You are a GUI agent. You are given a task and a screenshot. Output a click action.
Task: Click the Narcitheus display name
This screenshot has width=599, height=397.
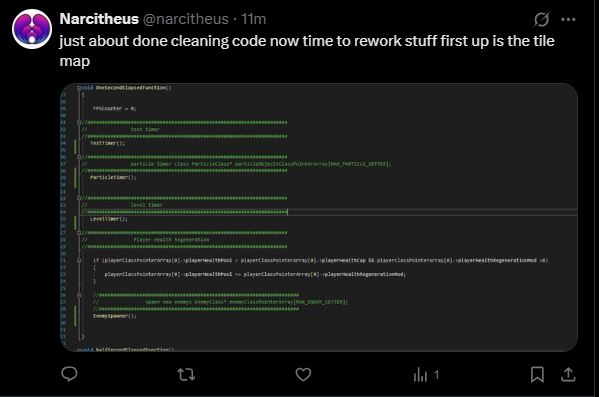click(x=99, y=19)
